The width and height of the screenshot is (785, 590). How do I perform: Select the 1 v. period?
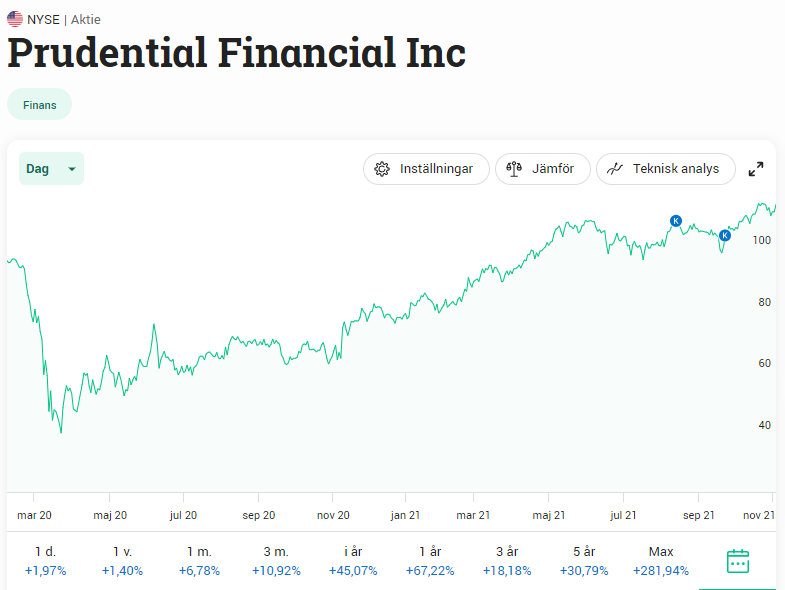click(122, 561)
